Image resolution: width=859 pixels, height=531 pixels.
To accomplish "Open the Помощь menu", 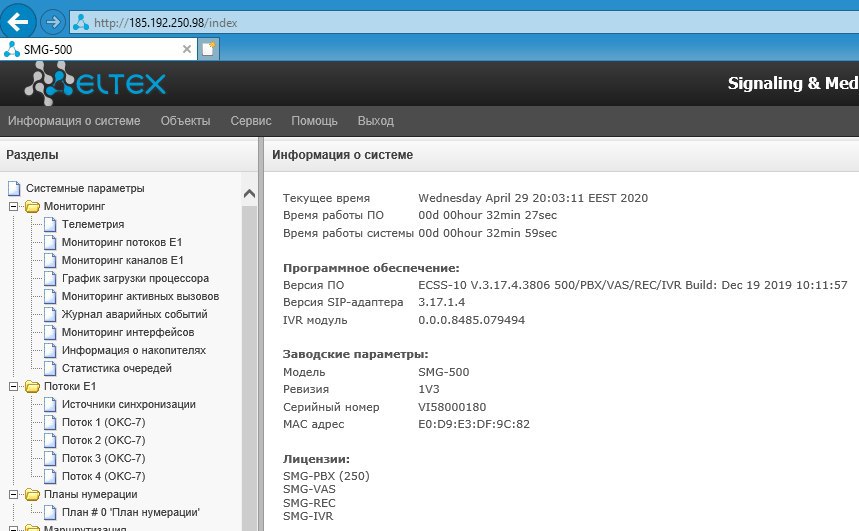I will point(314,121).
